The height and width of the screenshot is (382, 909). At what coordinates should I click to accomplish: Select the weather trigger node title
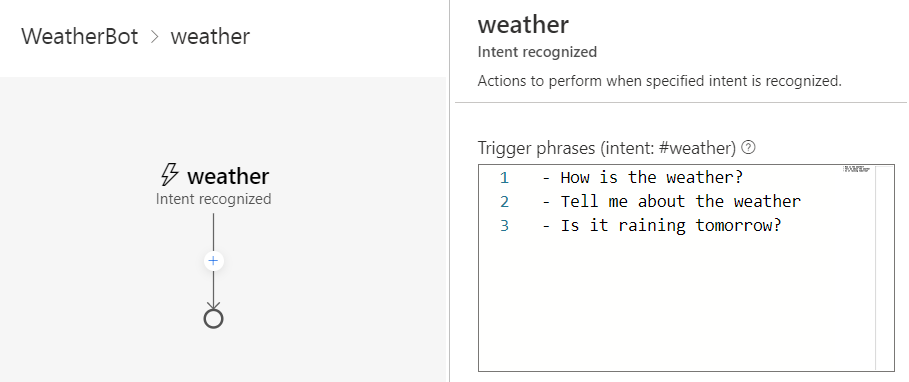click(228, 176)
